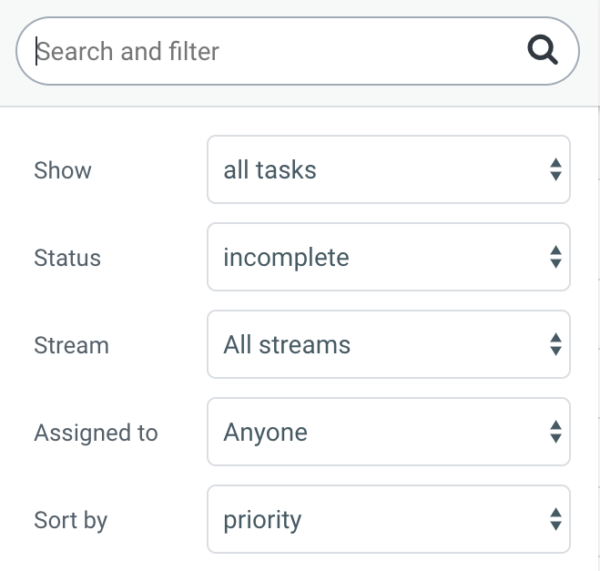Open the Assigned to dropdown showing Anyone
The height and width of the screenshot is (571, 600).
[388, 432]
